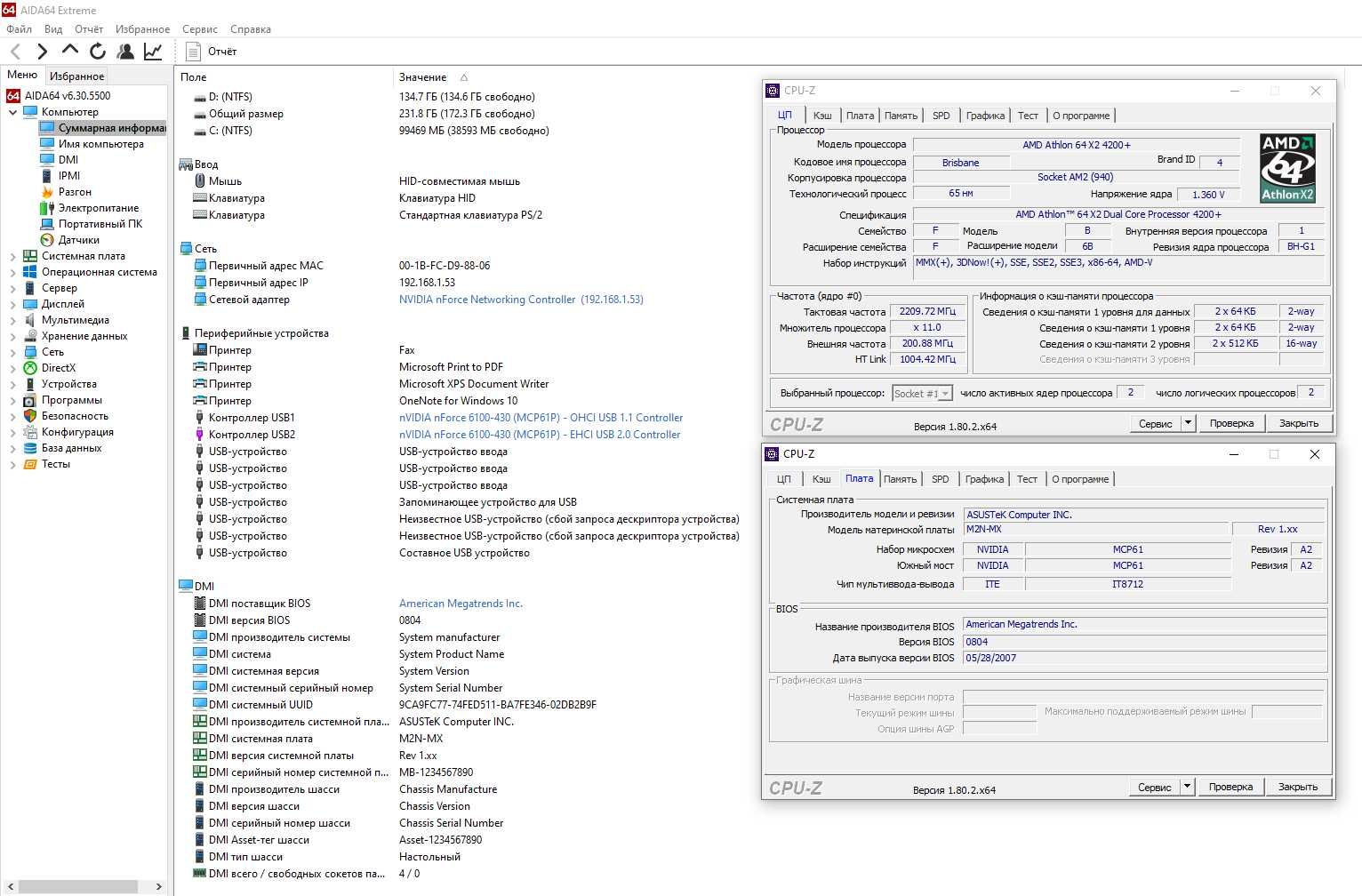Select the IPMI tree item
The height and width of the screenshot is (896, 1362).
(69, 176)
